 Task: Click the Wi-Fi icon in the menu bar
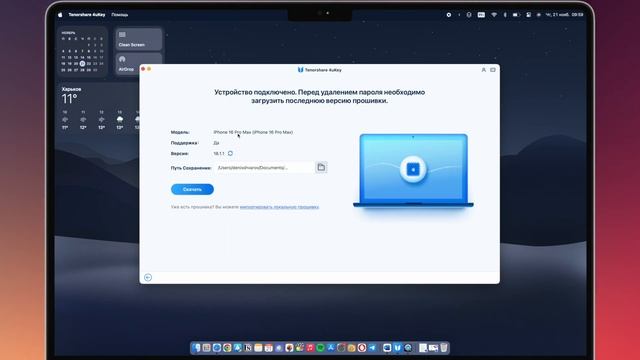tap(494, 15)
